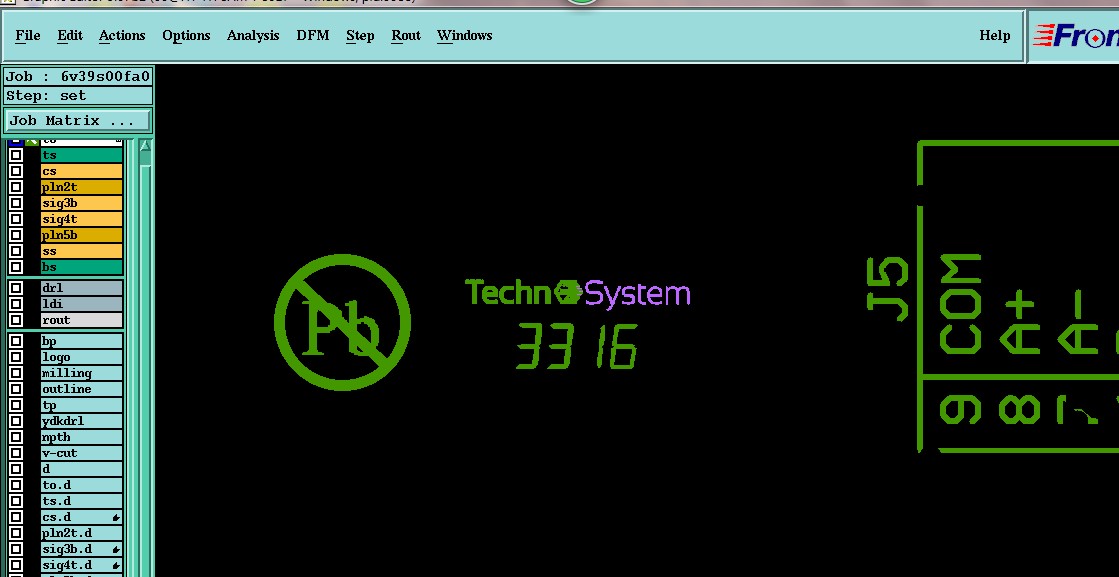The image size is (1119, 577).
Task: Open the File menu
Action: tap(28, 36)
